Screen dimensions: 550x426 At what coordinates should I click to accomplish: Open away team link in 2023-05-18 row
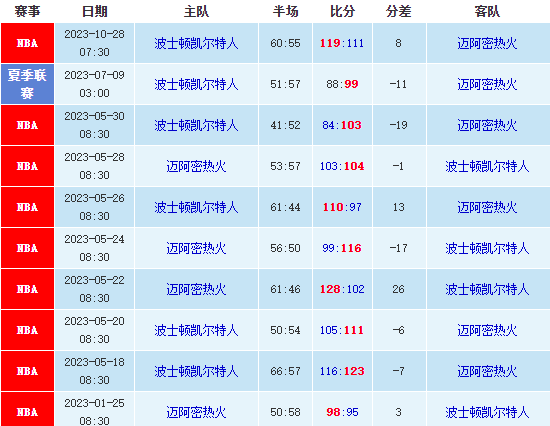pos(487,372)
